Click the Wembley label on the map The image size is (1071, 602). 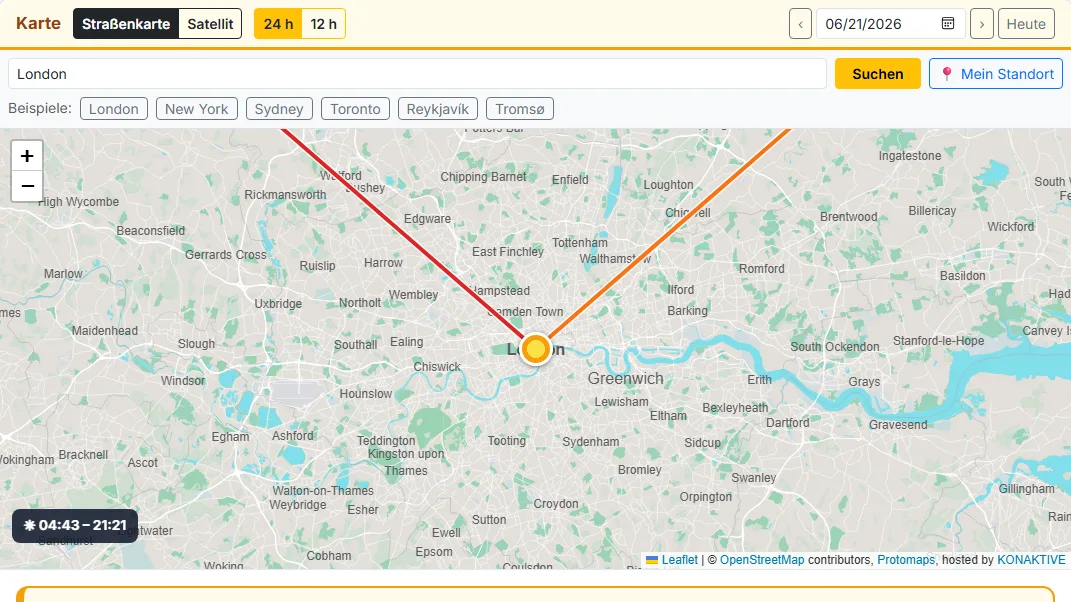413,295
